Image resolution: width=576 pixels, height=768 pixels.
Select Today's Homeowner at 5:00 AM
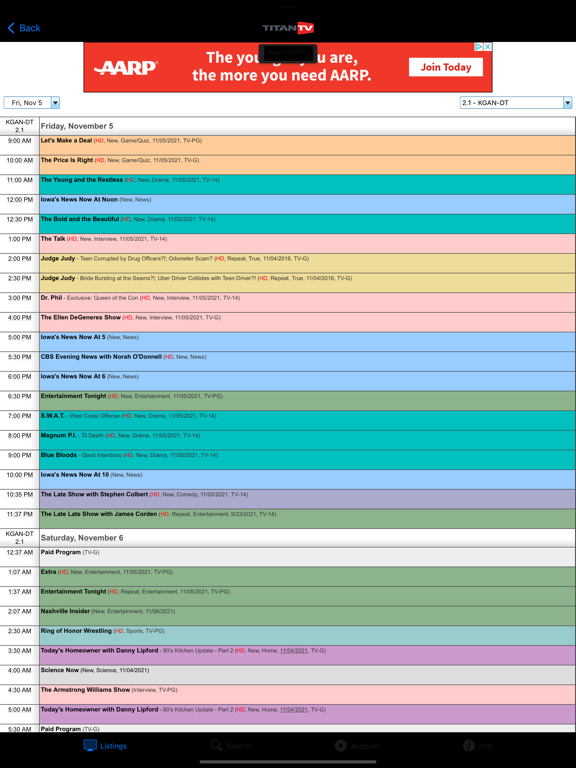pyautogui.click(x=307, y=714)
